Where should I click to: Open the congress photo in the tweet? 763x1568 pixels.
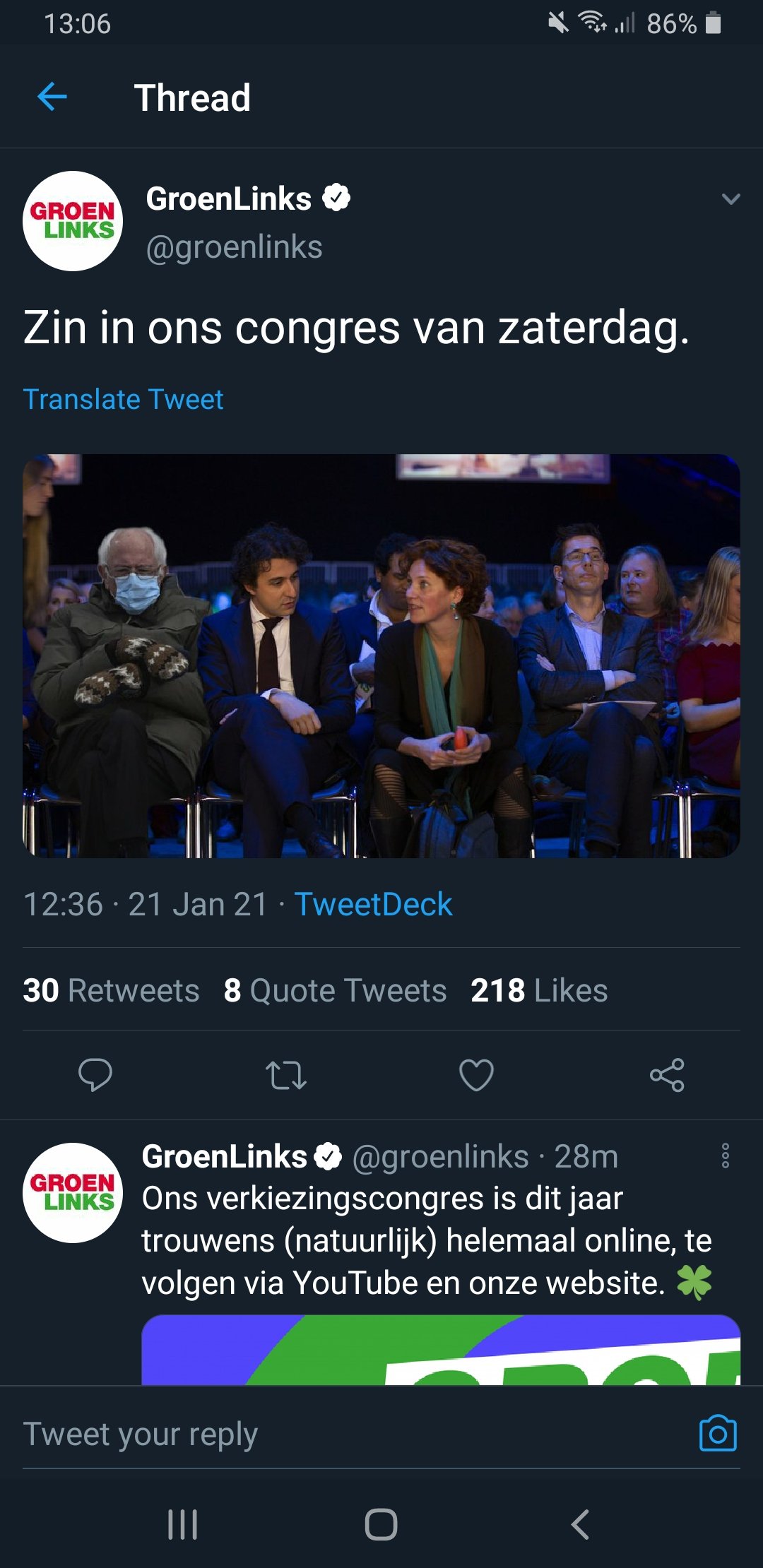381,655
